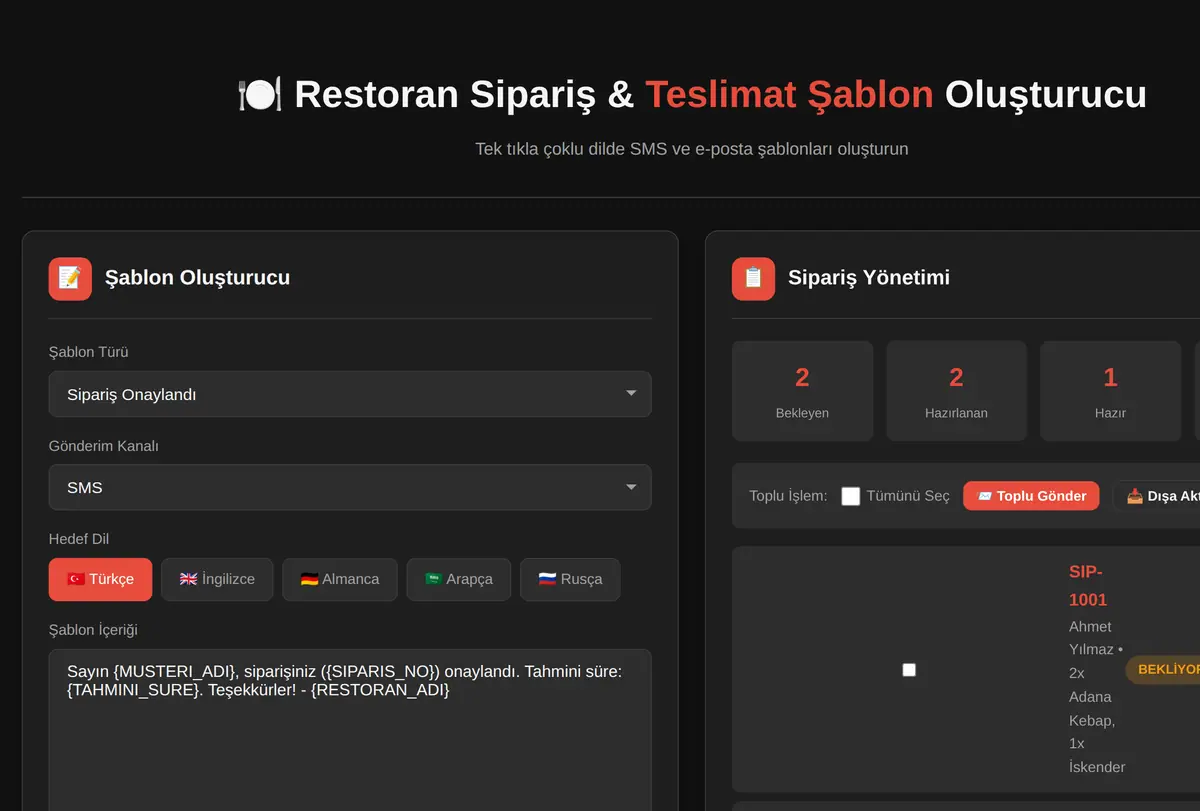This screenshot has height=811, width=1200.
Task: Click into the Şablon İçeriği text area
Action: [x=350, y=730]
